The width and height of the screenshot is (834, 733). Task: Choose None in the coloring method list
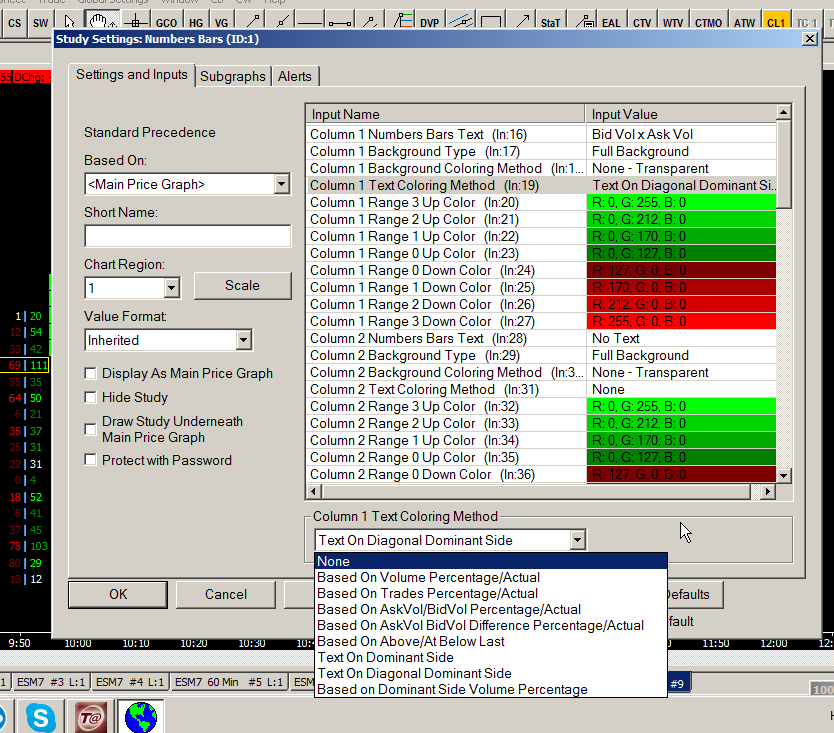point(491,561)
